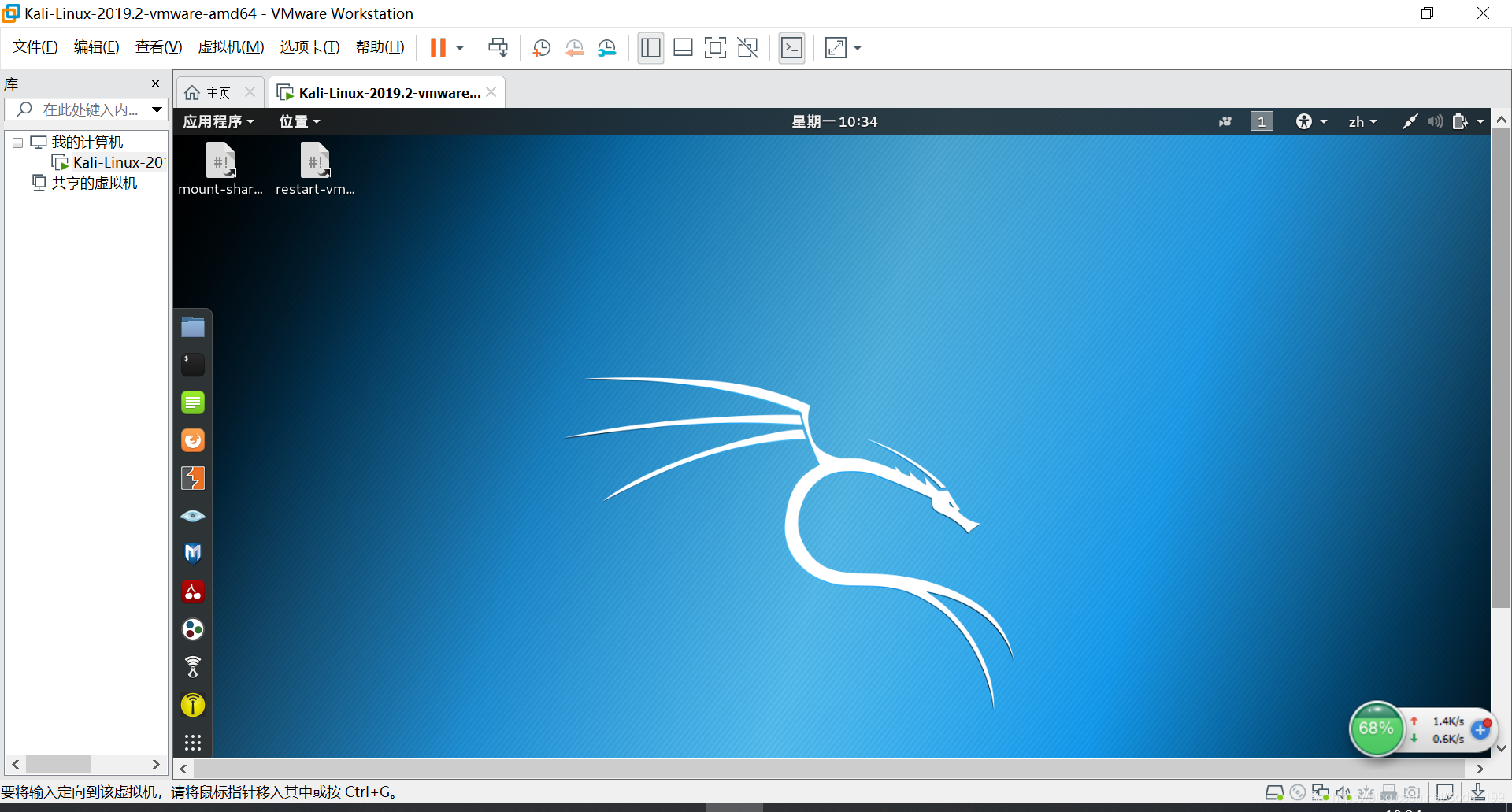The image size is (1512, 812).
Task: Open restart-vm... script on Kali desktop
Action: 315,169
